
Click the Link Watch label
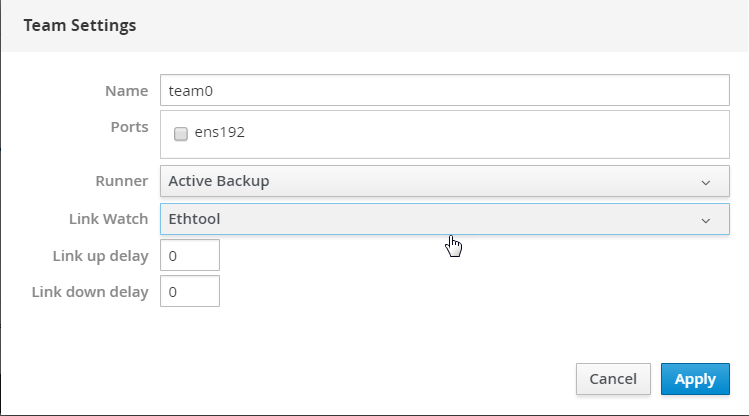click(x=111, y=218)
